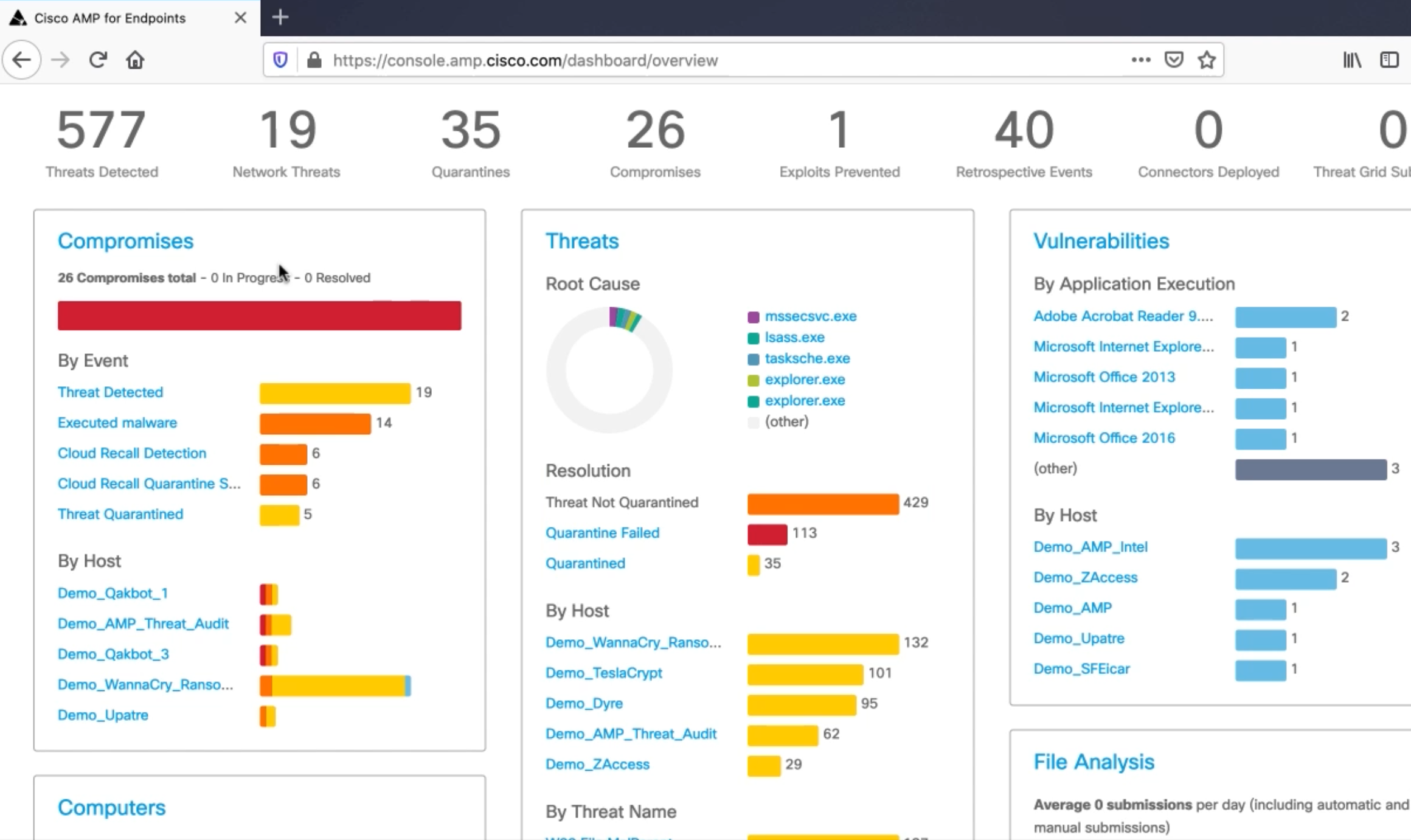The width and height of the screenshot is (1411, 840).
Task: Open the Quarantined resolution link
Action: [585, 563]
